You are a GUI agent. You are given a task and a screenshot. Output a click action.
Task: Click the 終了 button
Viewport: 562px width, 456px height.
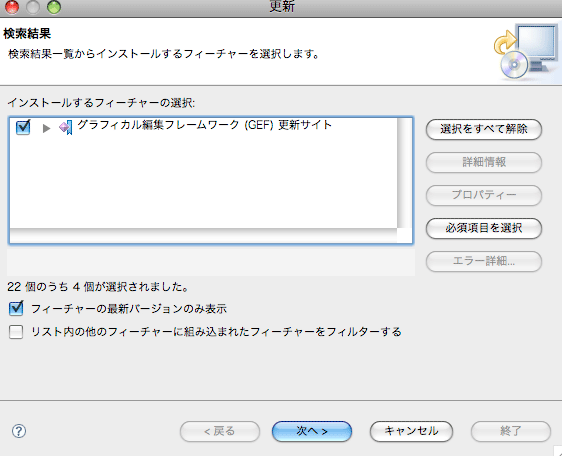510,431
